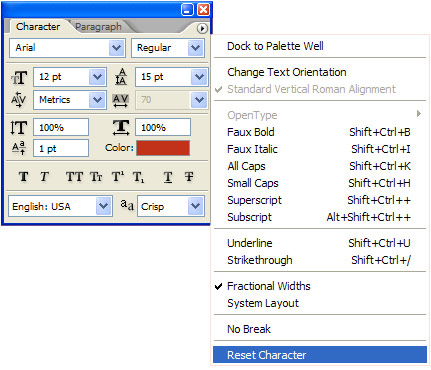Viewport: 431px width, 370px height.
Task: Select Subscript menu entry
Action: pos(320,217)
